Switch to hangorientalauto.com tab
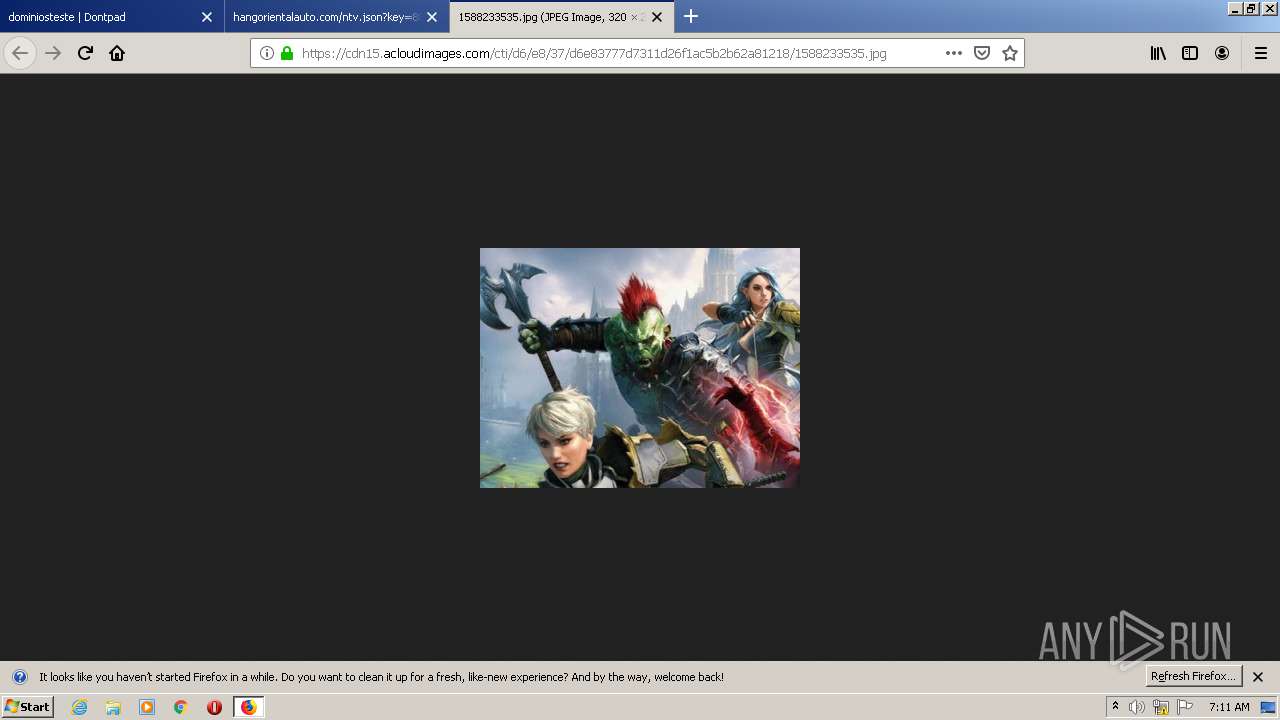1280x720 pixels. (x=336, y=16)
